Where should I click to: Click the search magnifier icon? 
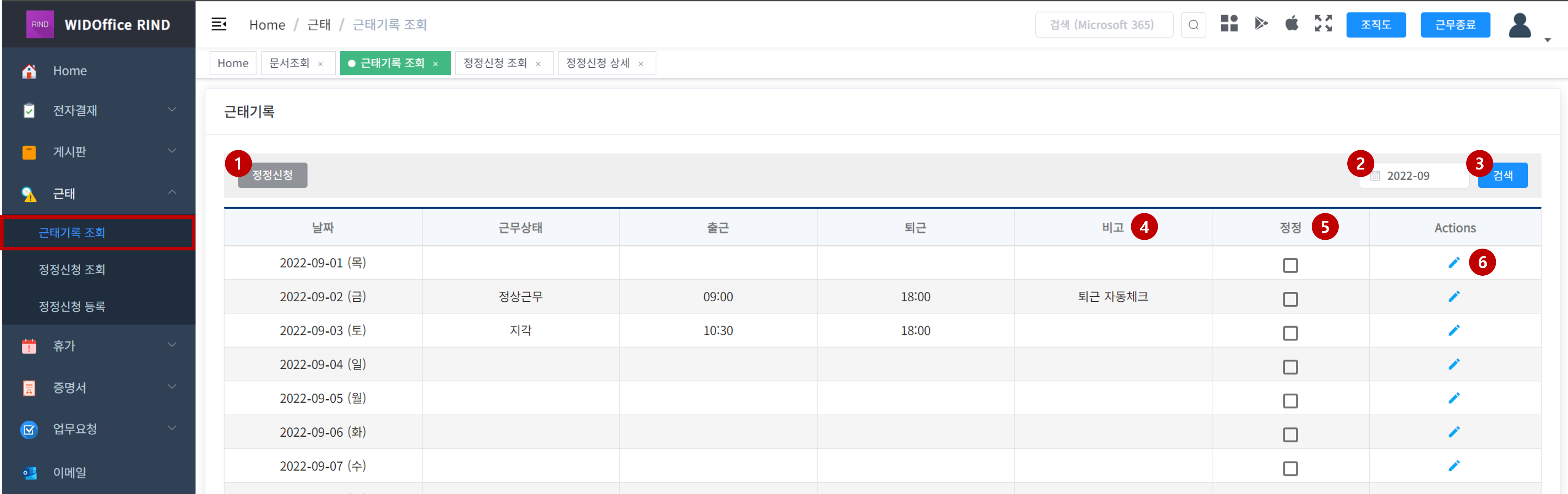(x=1193, y=25)
